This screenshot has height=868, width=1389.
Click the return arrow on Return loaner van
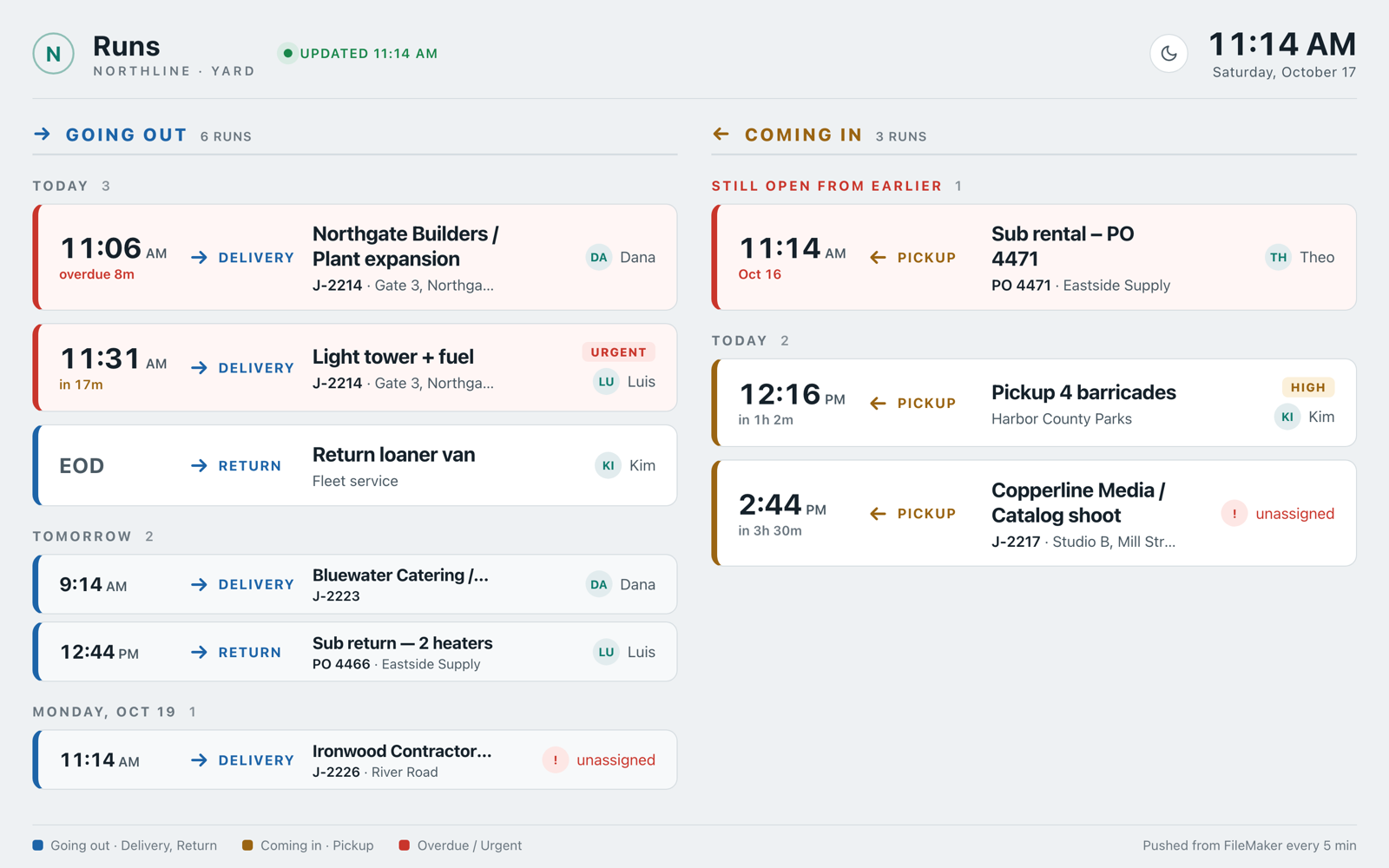(x=199, y=466)
